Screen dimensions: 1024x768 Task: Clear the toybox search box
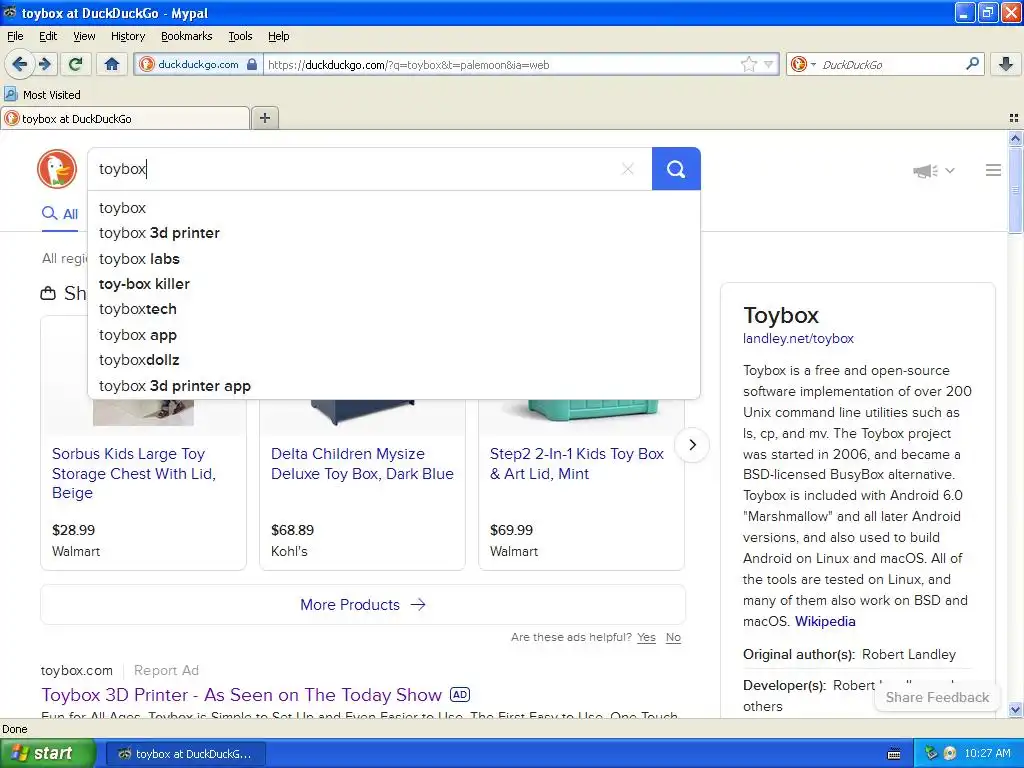tap(628, 169)
